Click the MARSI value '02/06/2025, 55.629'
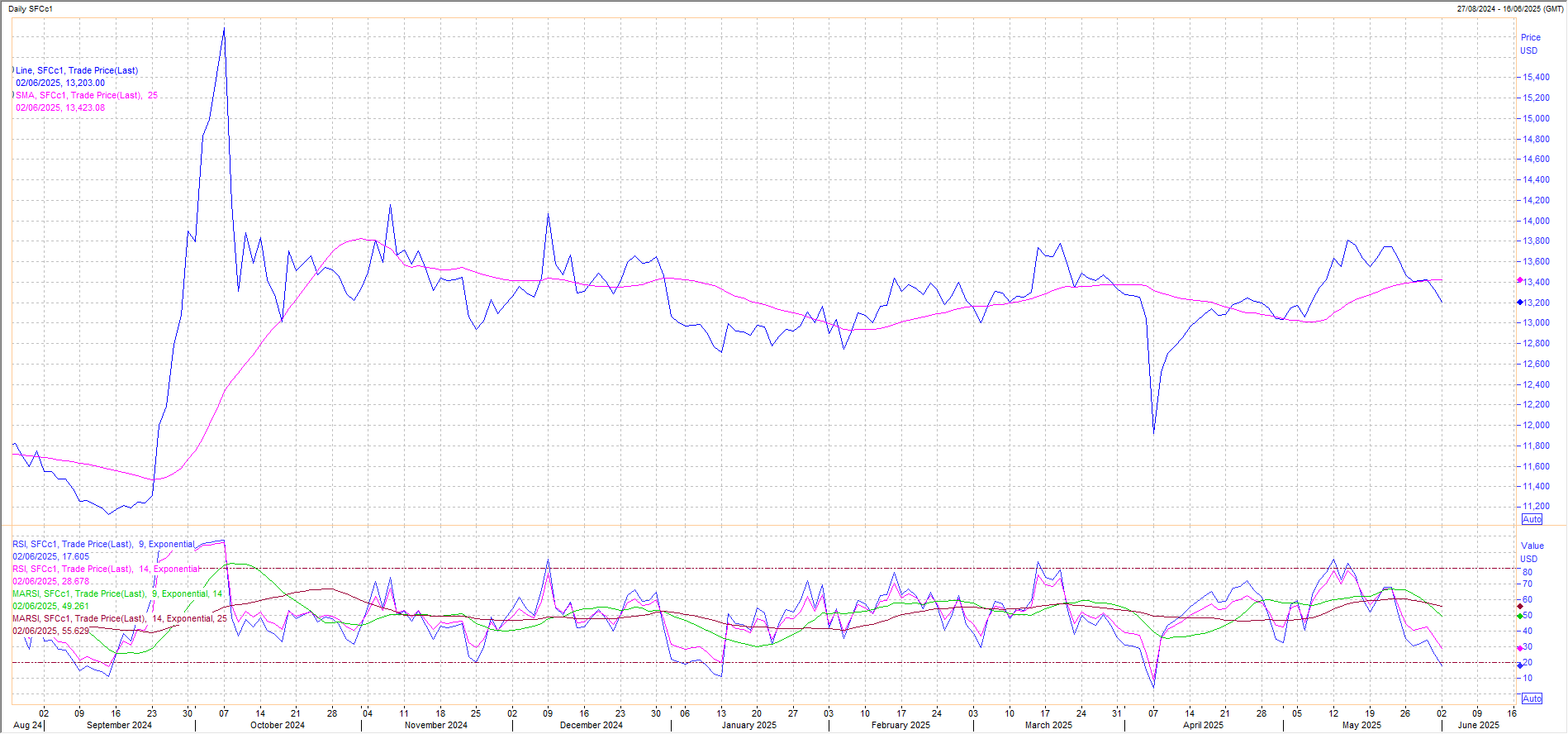The height and width of the screenshot is (734, 1568). tap(50, 632)
